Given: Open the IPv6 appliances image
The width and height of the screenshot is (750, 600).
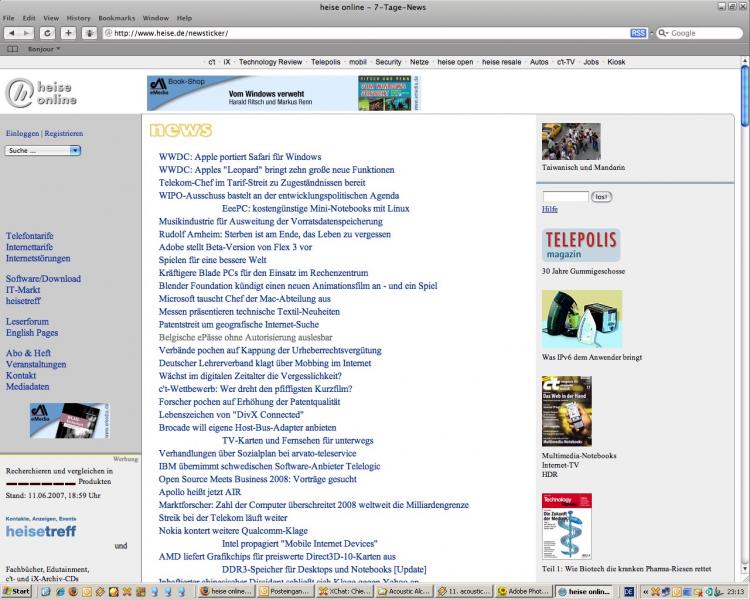Looking at the screenshot, I should click(582, 319).
